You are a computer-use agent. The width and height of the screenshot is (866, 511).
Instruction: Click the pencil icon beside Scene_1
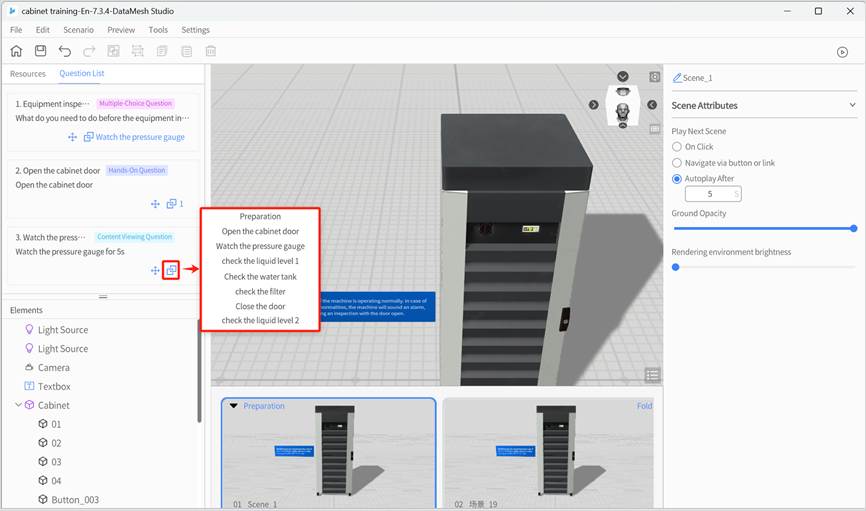(677, 78)
